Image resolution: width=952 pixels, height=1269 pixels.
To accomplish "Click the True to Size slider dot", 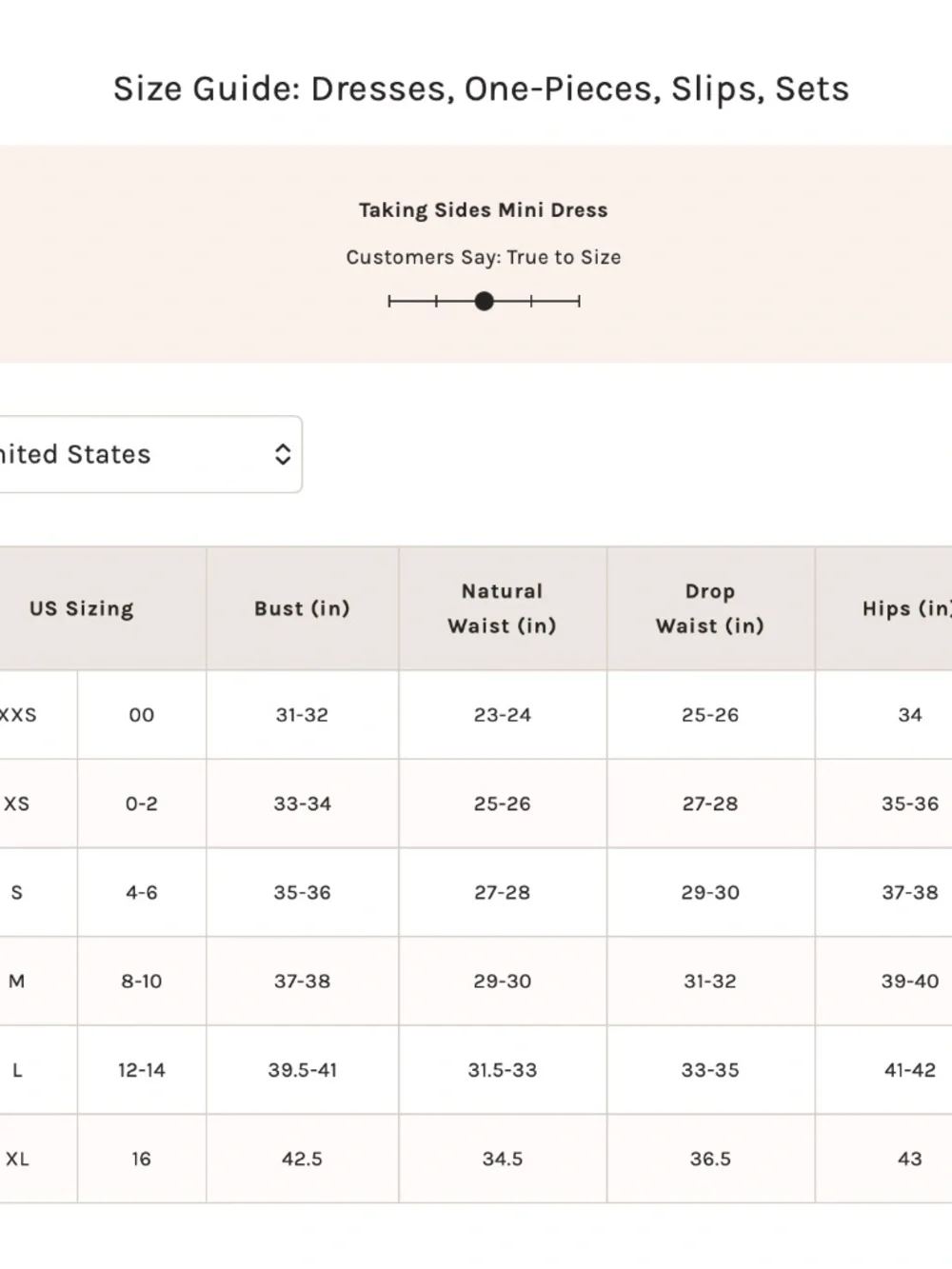I will [485, 302].
